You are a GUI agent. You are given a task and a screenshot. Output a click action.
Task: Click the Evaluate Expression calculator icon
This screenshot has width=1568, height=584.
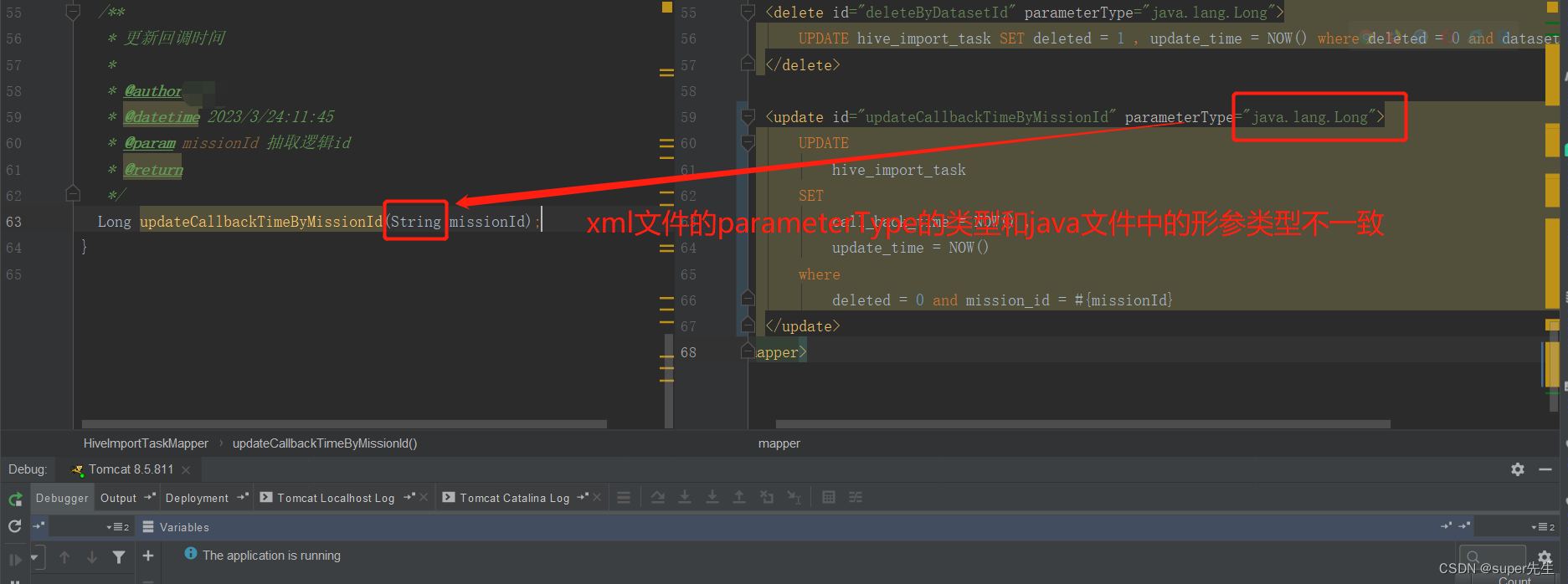point(829,497)
